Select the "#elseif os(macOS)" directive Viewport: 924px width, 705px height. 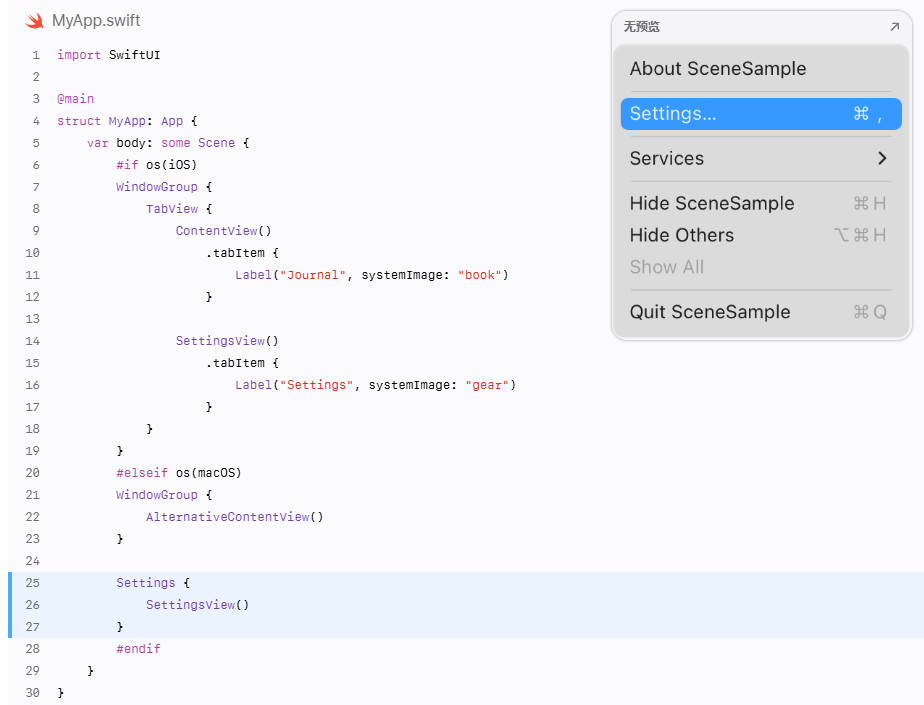point(179,473)
